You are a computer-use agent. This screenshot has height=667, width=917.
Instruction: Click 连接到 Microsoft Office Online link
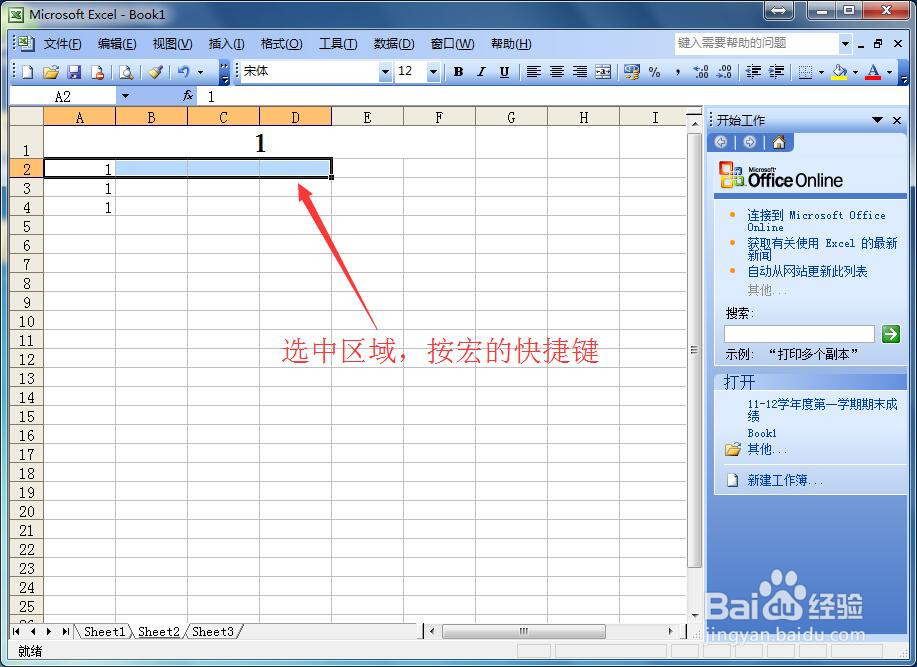click(x=816, y=221)
